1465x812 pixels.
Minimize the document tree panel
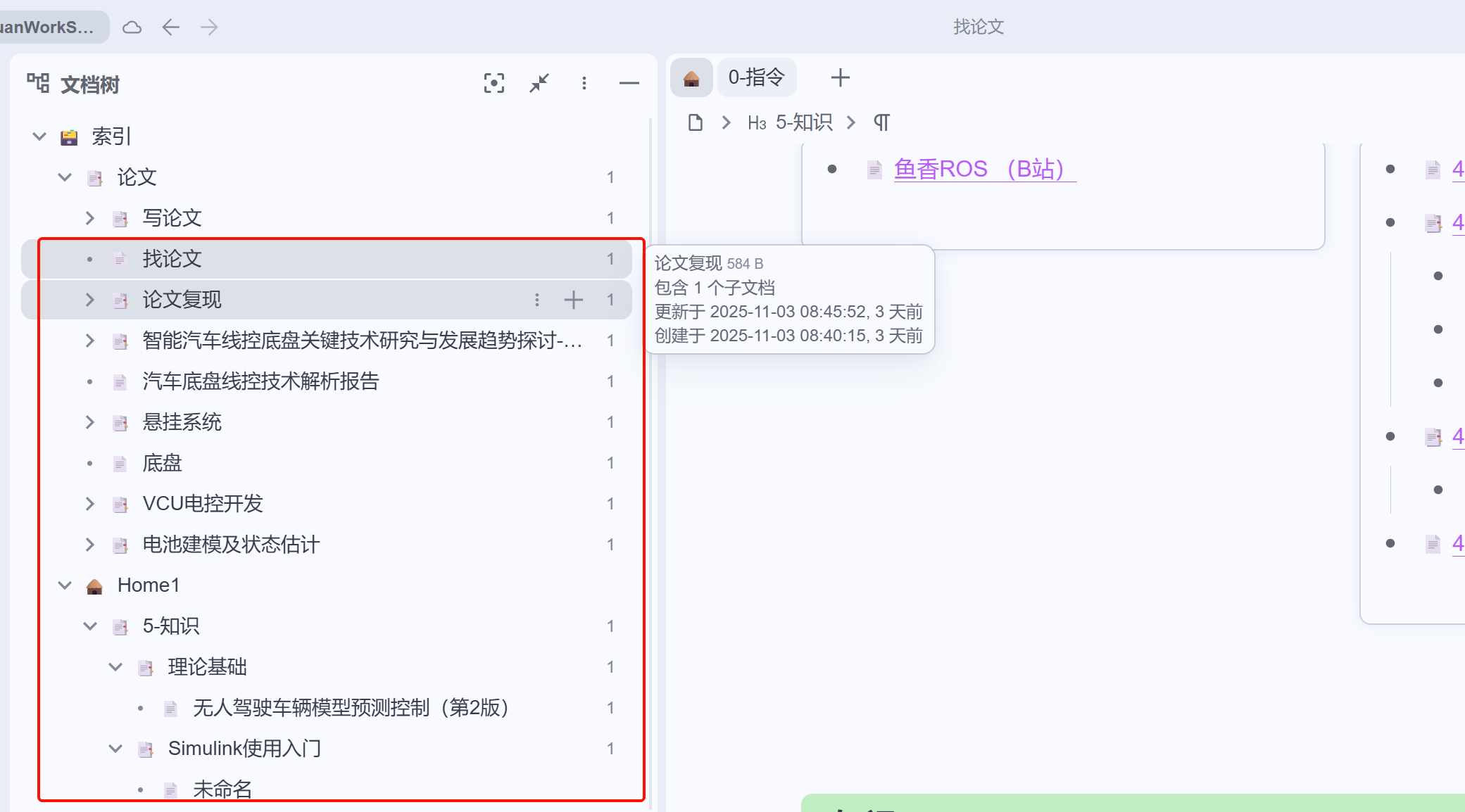coord(629,84)
